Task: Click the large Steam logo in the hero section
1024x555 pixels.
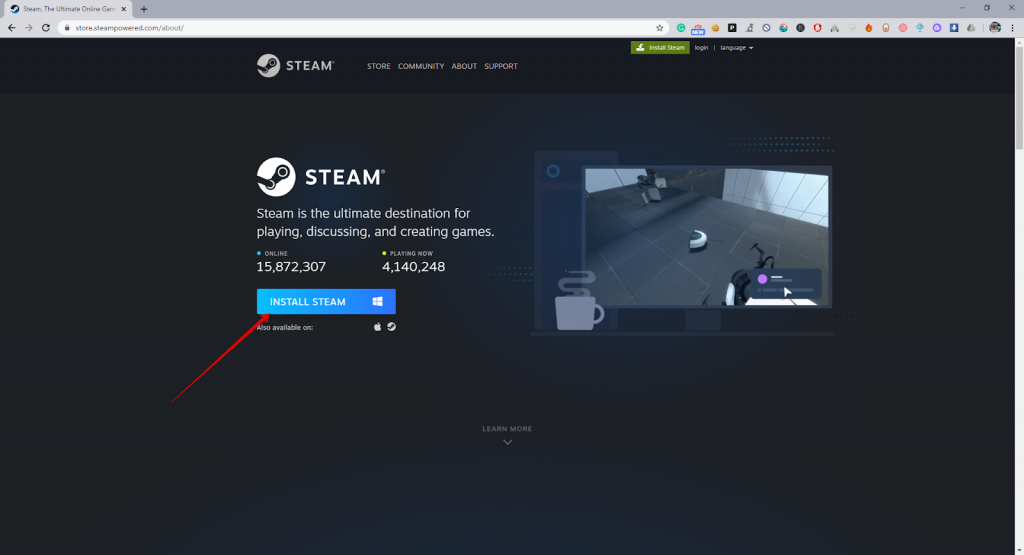Action: (321, 177)
